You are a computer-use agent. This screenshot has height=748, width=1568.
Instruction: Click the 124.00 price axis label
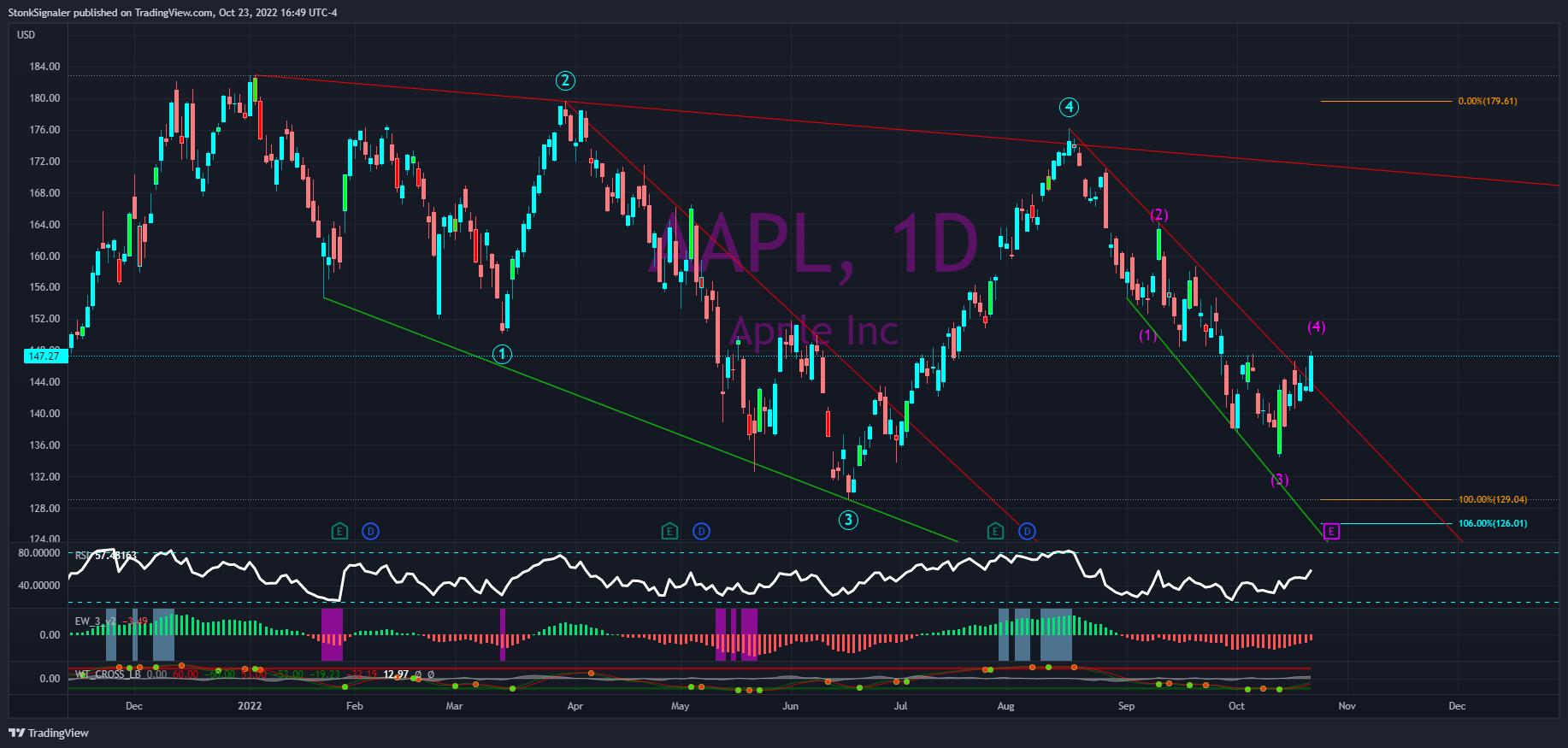click(44, 539)
